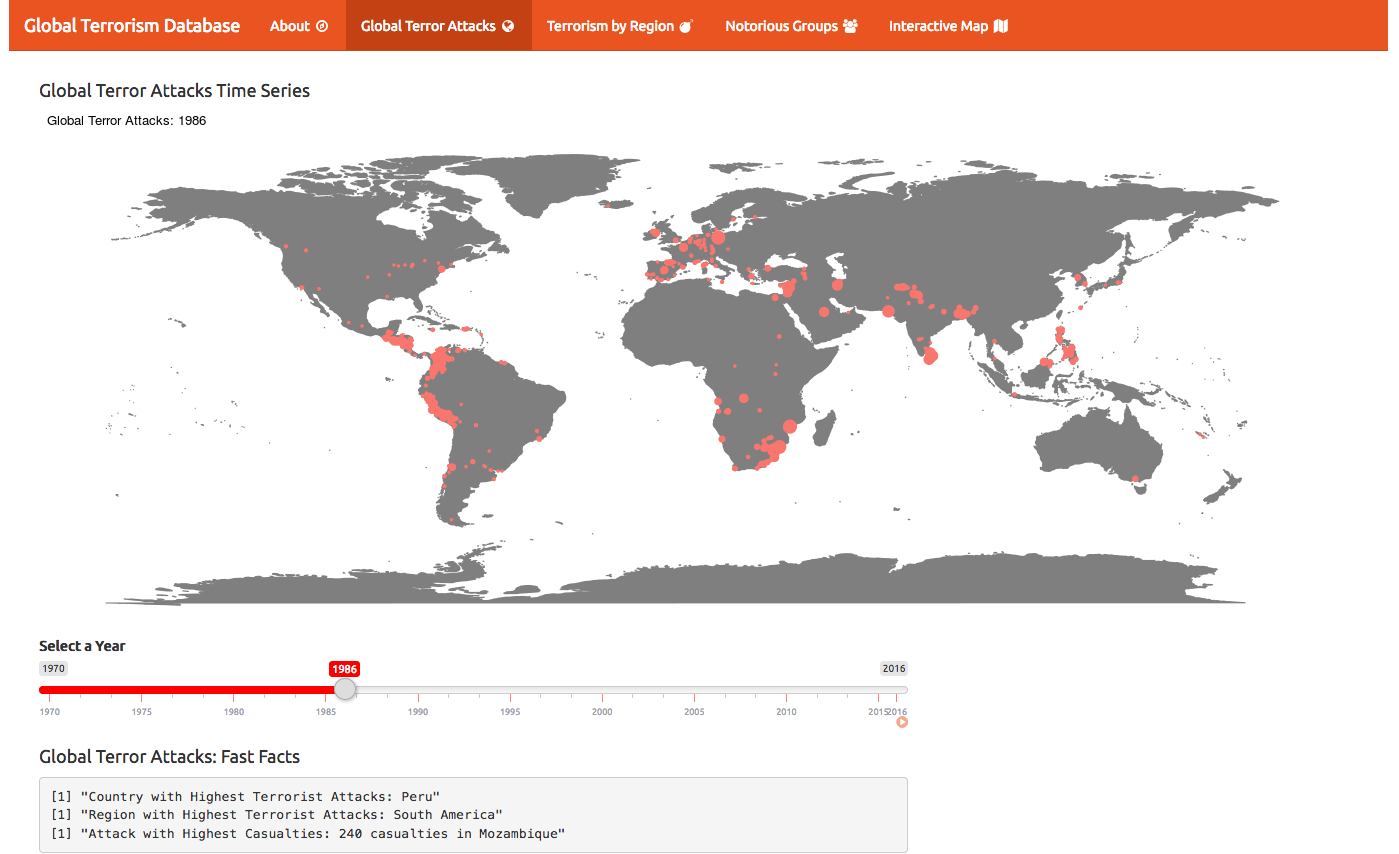This screenshot has height=854, width=1399.
Task: Open the About tab
Action: pyautogui.click(x=290, y=26)
